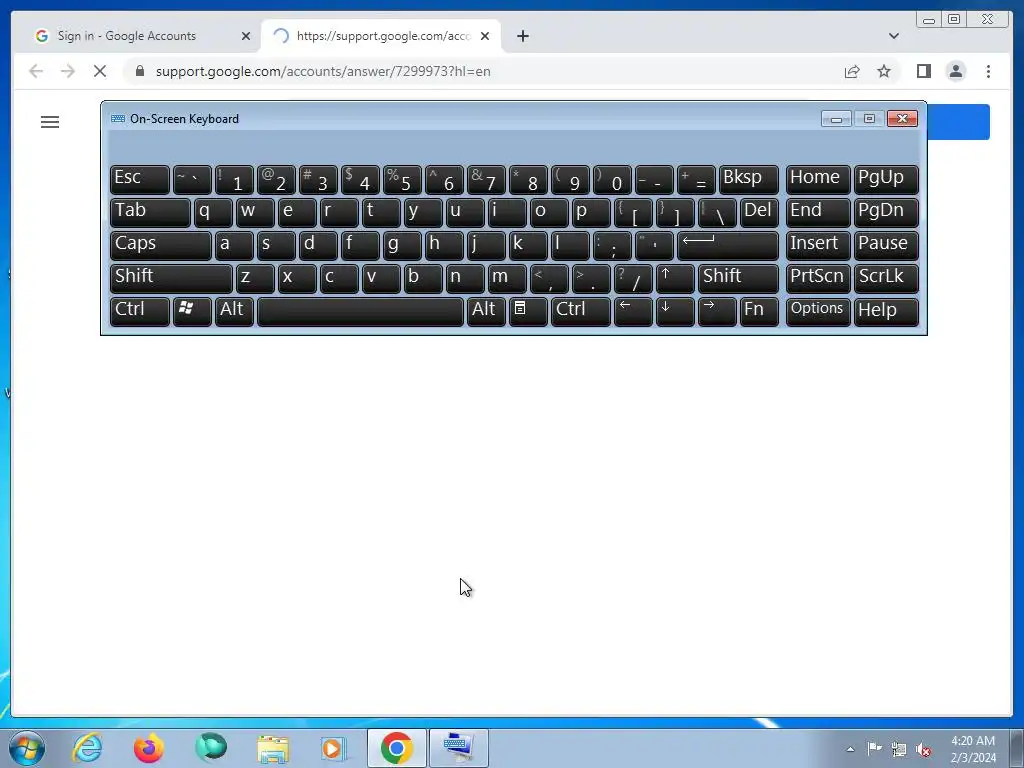
Task: Click the Help key on keyboard
Action: click(886, 311)
